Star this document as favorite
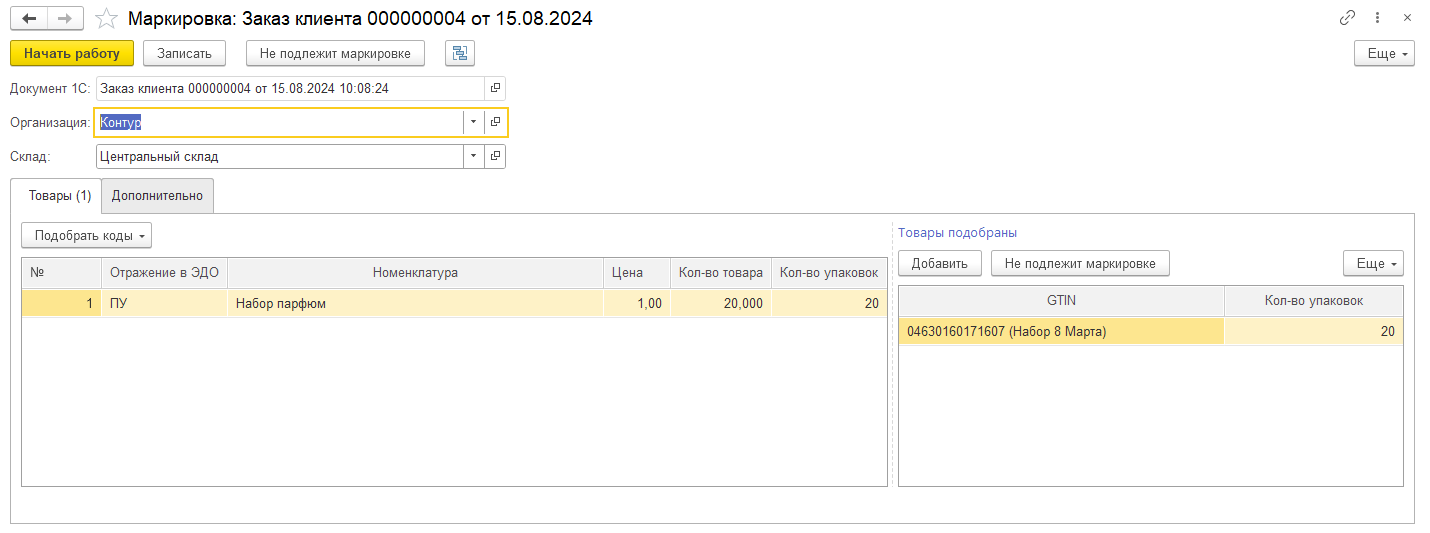This screenshot has height=533, width=1430. (106, 19)
